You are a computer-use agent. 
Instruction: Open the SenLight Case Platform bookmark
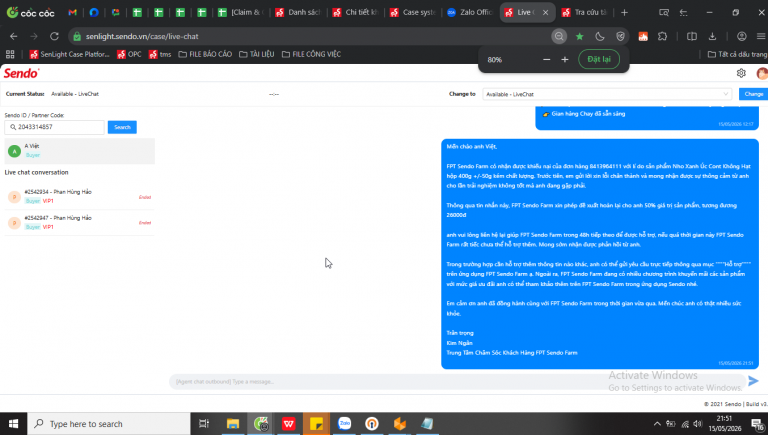tap(70, 54)
